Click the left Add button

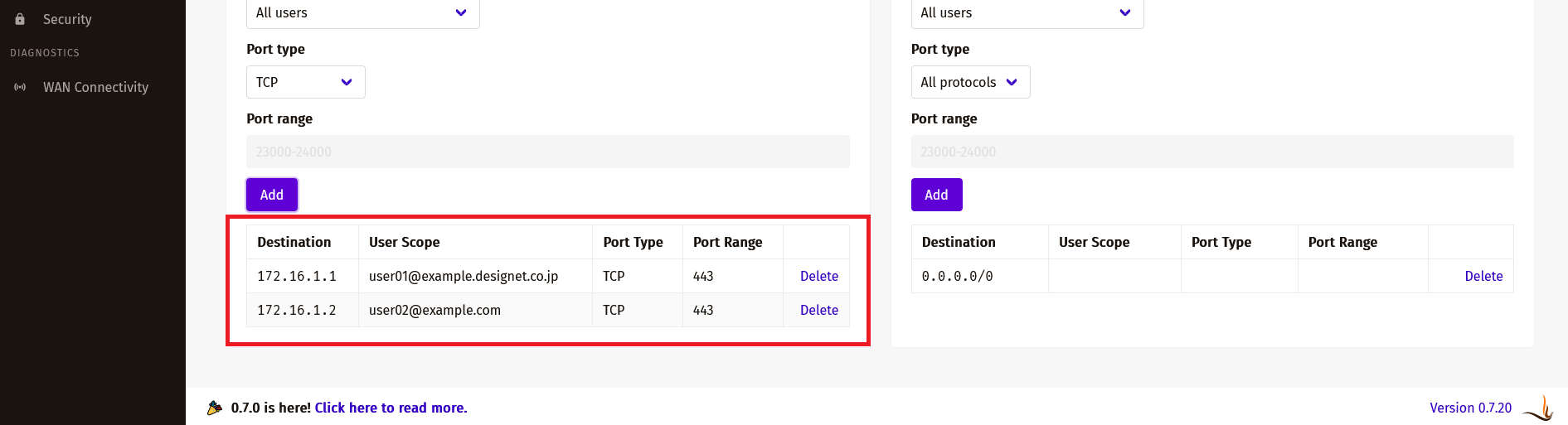[272, 195]
